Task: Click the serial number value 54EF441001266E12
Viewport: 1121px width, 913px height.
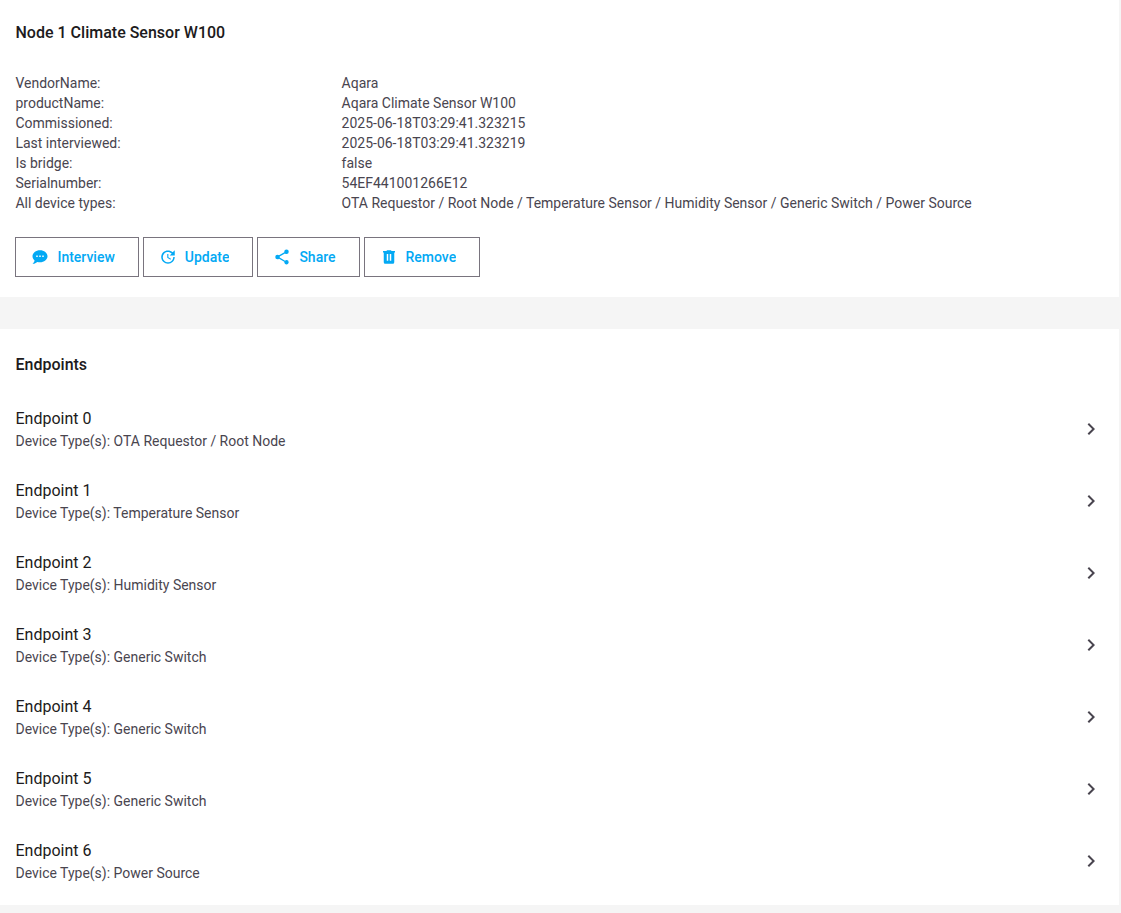Action: [404, 183]
